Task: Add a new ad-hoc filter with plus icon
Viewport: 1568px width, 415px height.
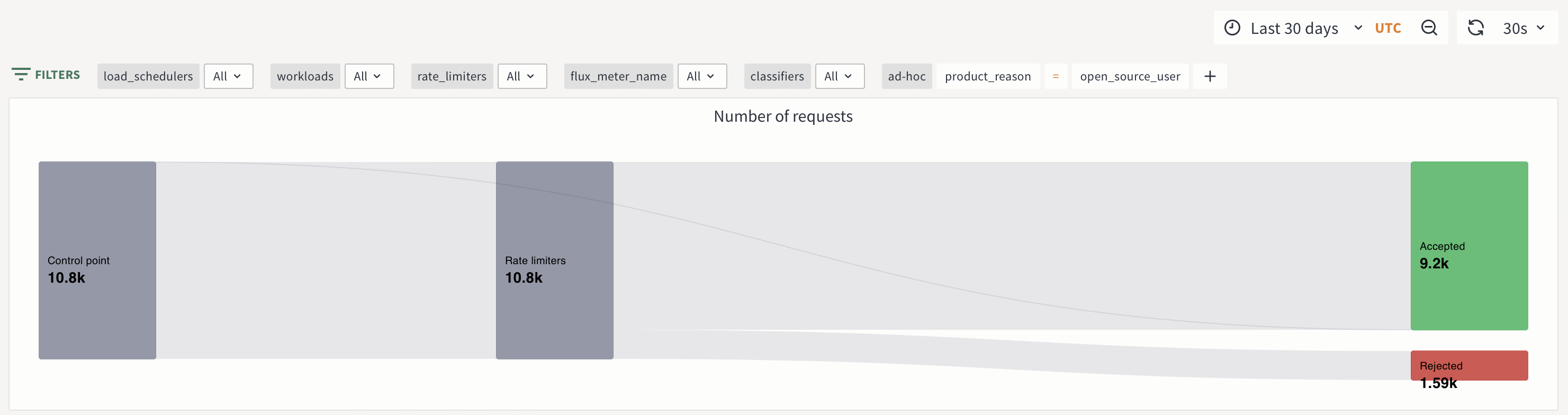Action: click(1210, 76)
